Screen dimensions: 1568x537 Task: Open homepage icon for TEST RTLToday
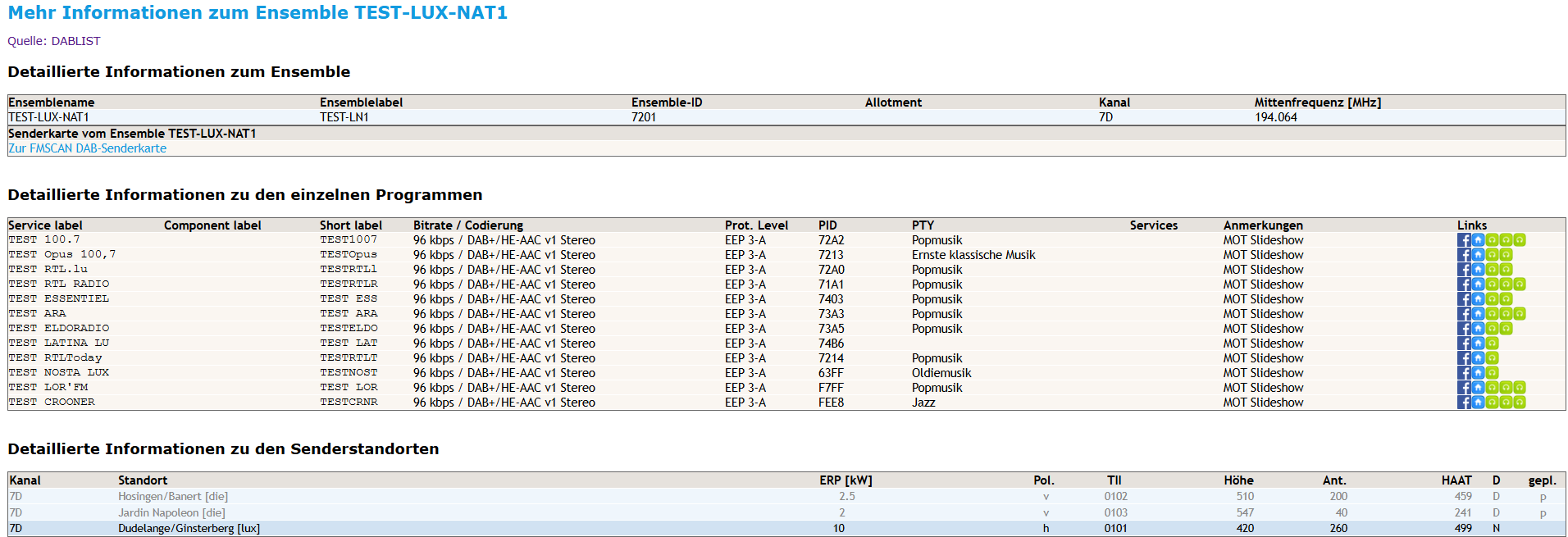(x=1478, y=358)
